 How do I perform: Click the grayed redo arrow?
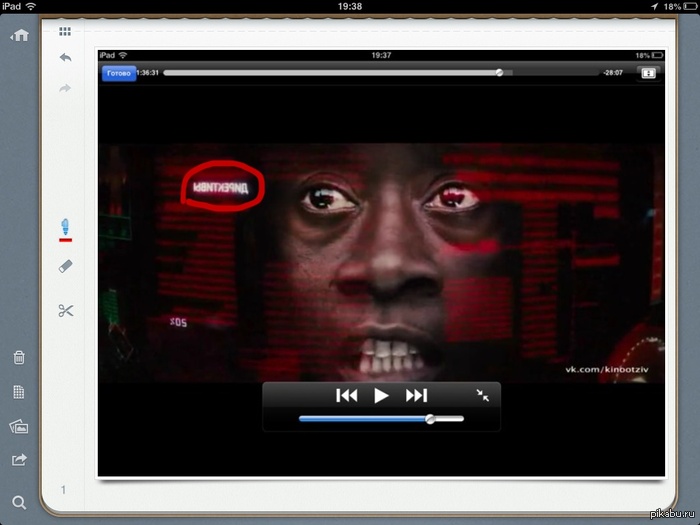click(x=65, y=88)
